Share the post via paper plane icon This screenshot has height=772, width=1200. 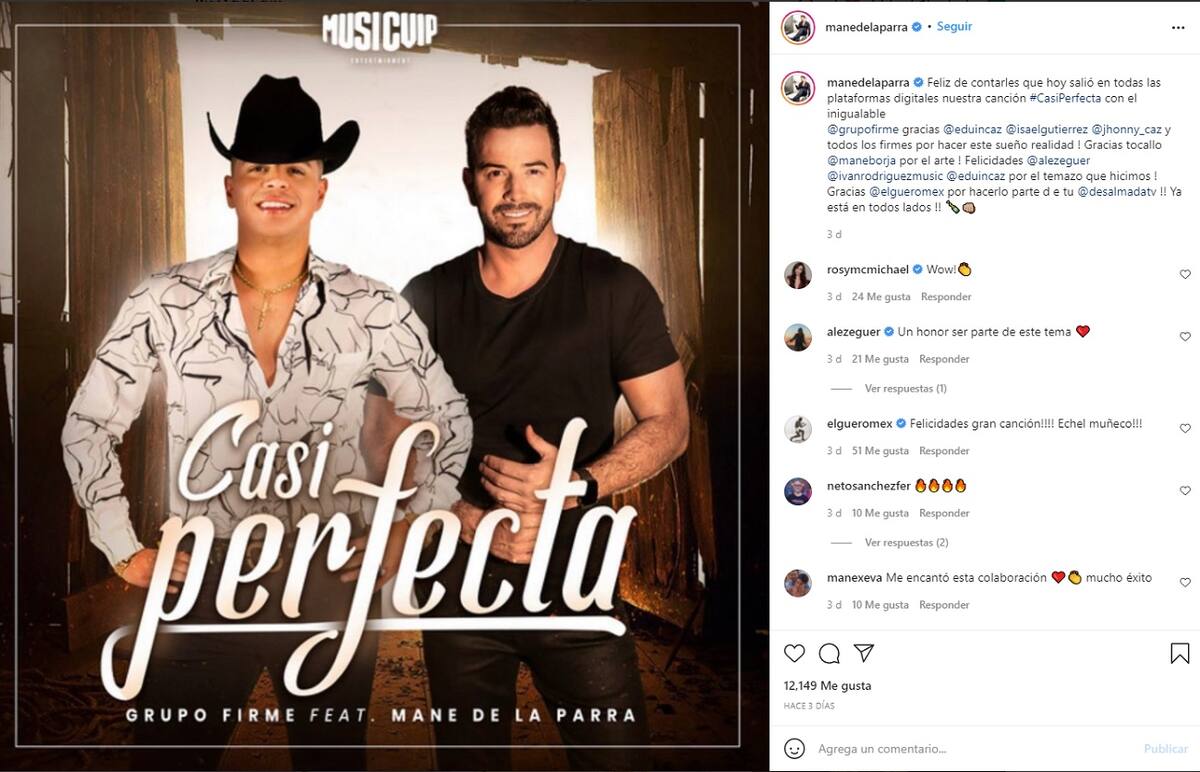[x=864, y=653]
